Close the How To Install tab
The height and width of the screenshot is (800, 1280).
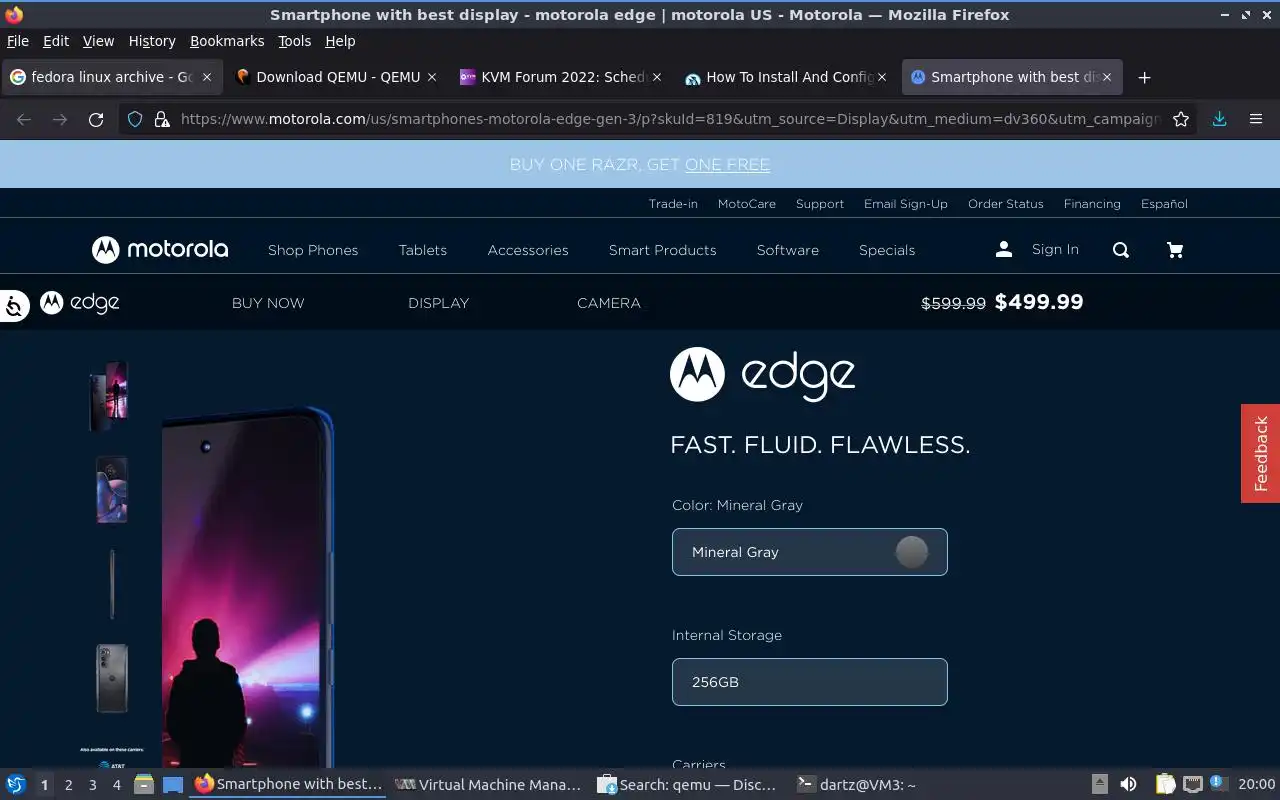(882, 77)
